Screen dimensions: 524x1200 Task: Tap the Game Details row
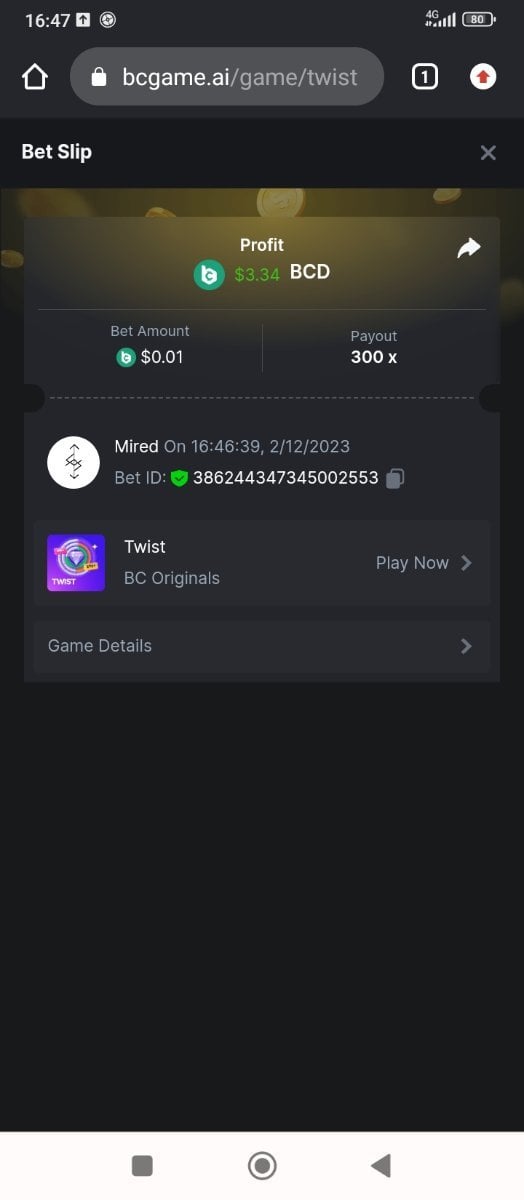262,646
